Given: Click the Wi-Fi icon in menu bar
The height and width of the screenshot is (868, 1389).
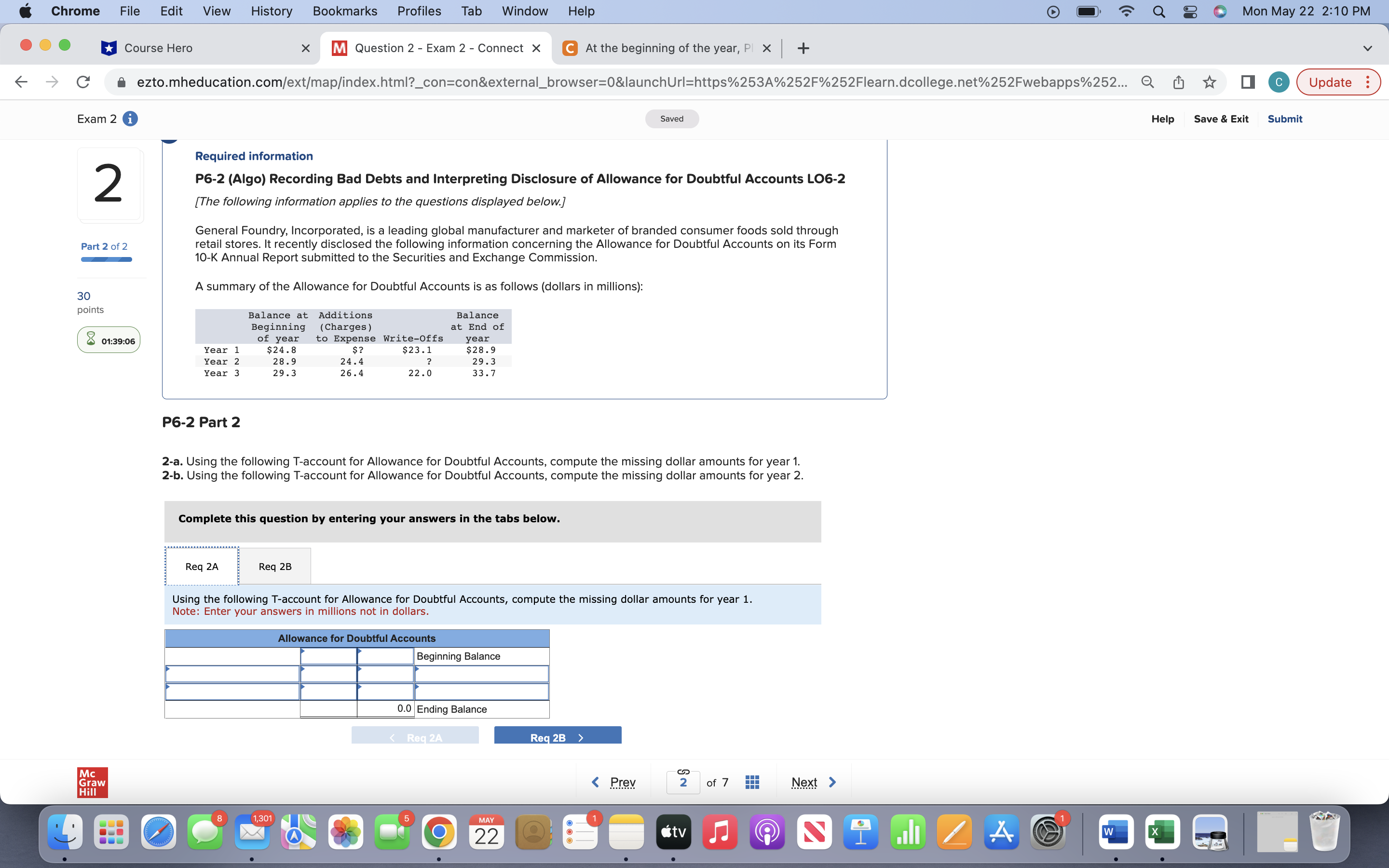Looking at the screenshot, I should click(x=1126, y=12).
